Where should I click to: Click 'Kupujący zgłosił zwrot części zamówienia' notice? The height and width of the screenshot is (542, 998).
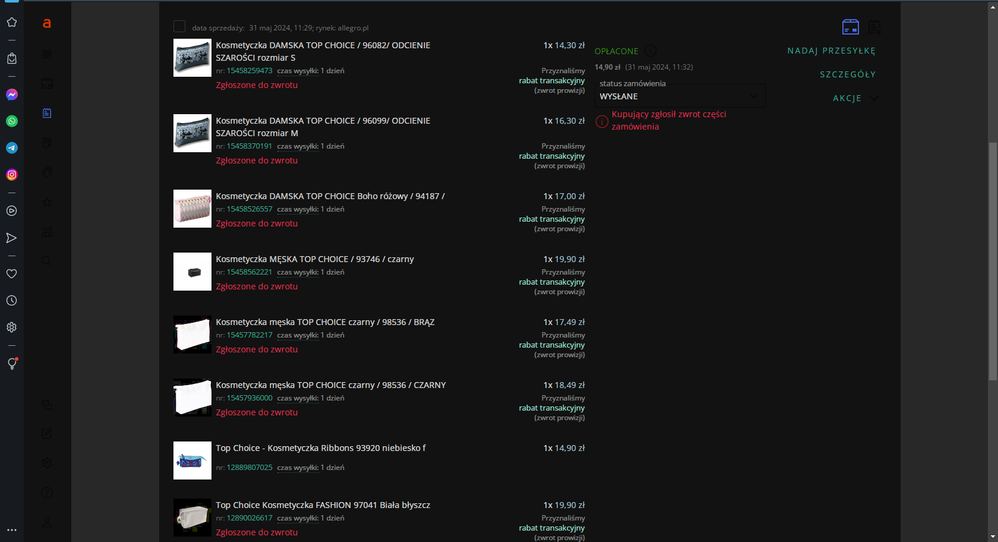[669, 120]
